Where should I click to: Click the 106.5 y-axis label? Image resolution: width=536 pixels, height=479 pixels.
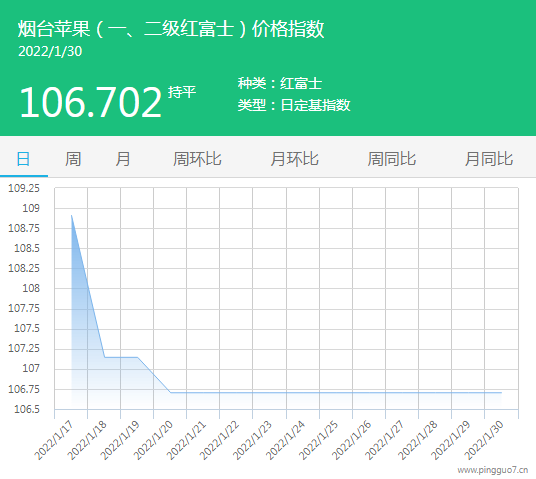(27, 409)
